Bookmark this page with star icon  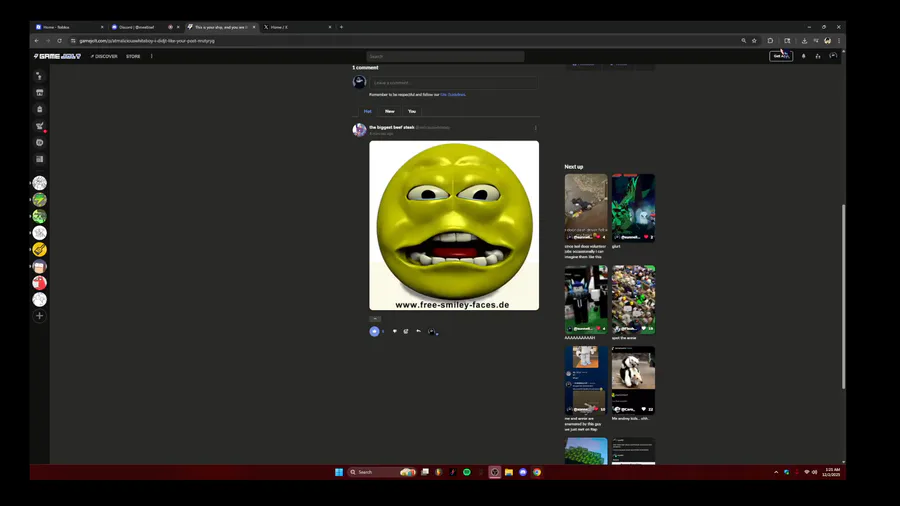(x=754, y=41)
